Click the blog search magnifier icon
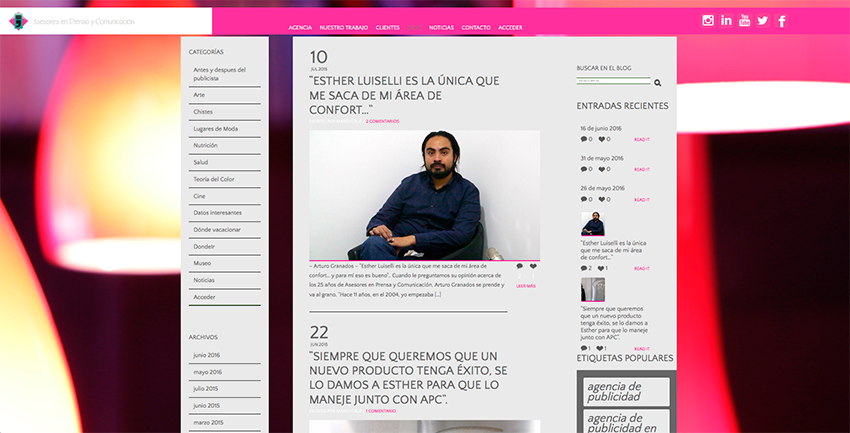850x433 pixels. [658, 83]
